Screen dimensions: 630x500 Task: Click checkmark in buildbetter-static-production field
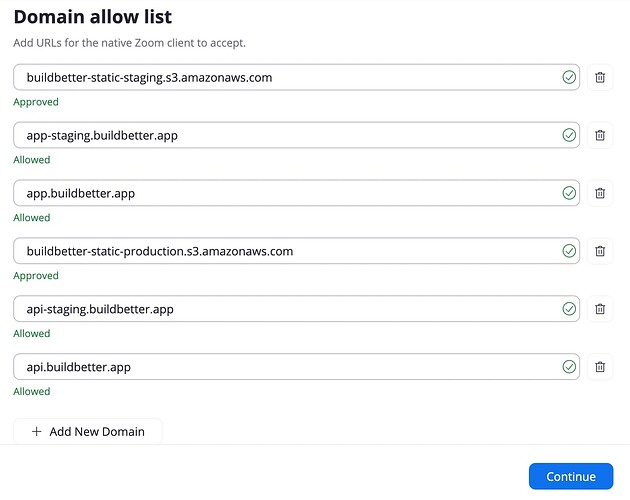[x=569, y=251]
